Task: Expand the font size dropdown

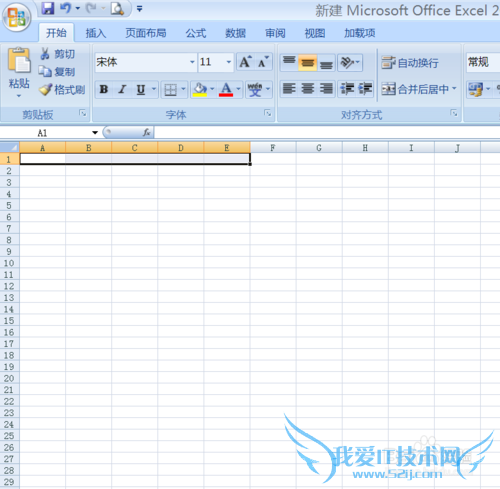Action: [229, 62]
